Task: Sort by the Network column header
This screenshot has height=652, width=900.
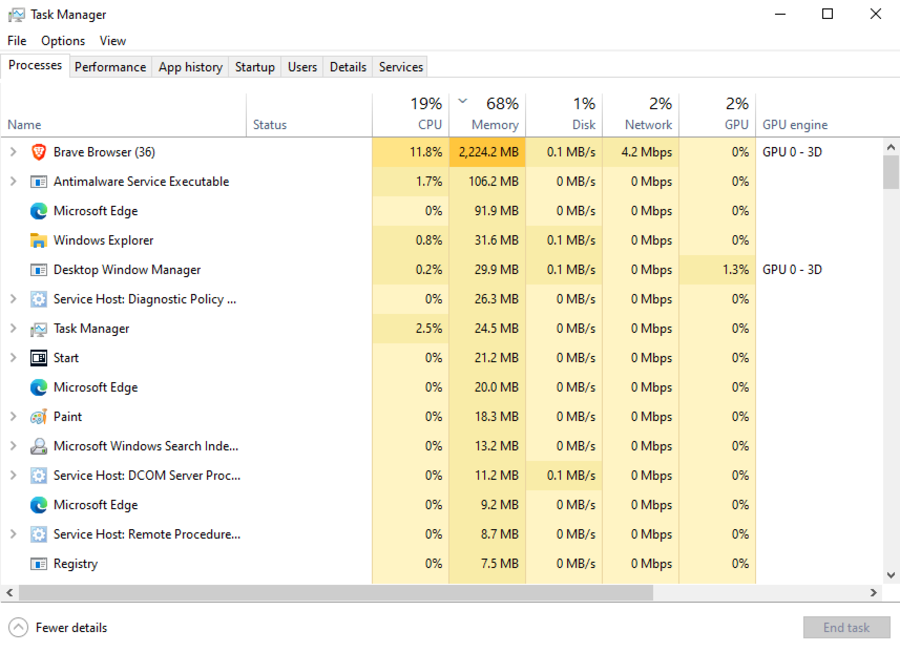Action: (641, 114)
